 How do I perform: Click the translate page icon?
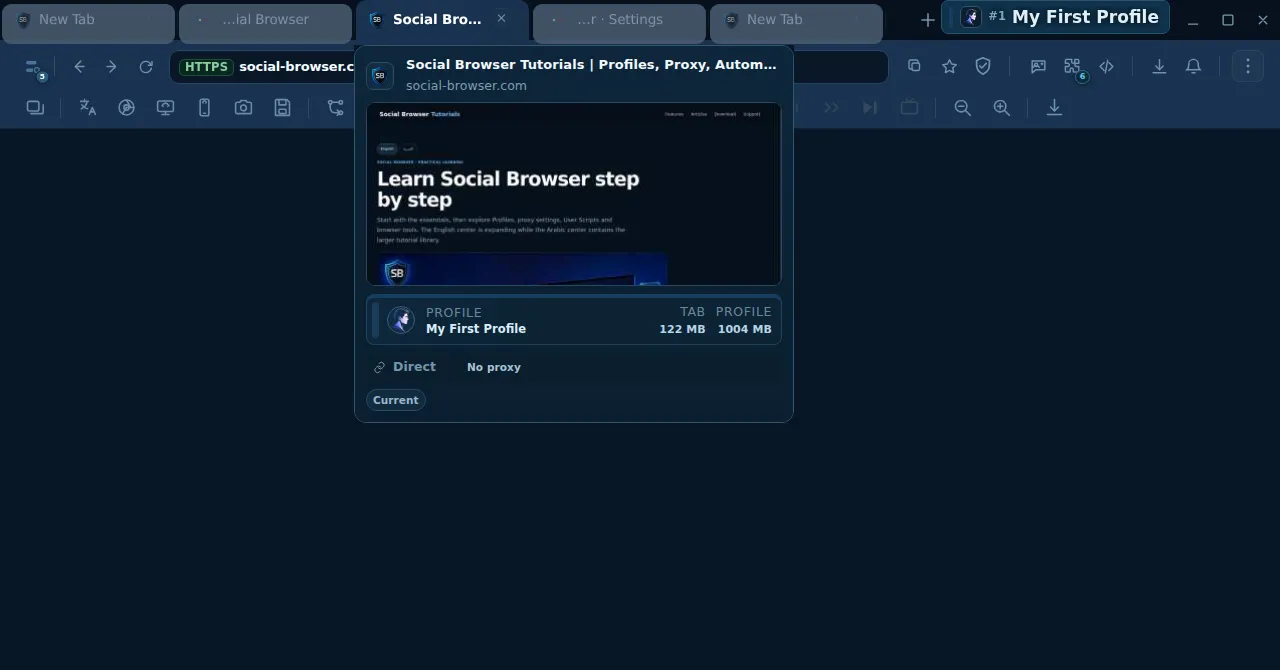coord(88,107)
